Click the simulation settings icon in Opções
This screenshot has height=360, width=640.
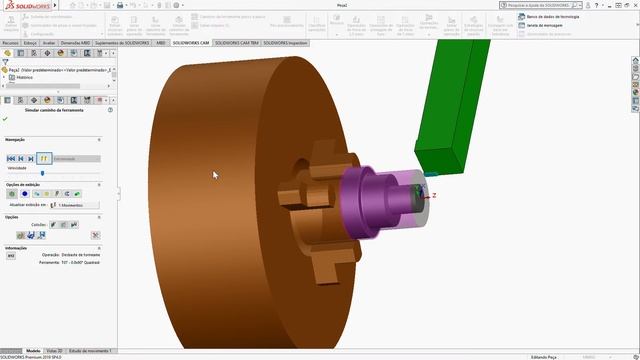coord(96,235)
